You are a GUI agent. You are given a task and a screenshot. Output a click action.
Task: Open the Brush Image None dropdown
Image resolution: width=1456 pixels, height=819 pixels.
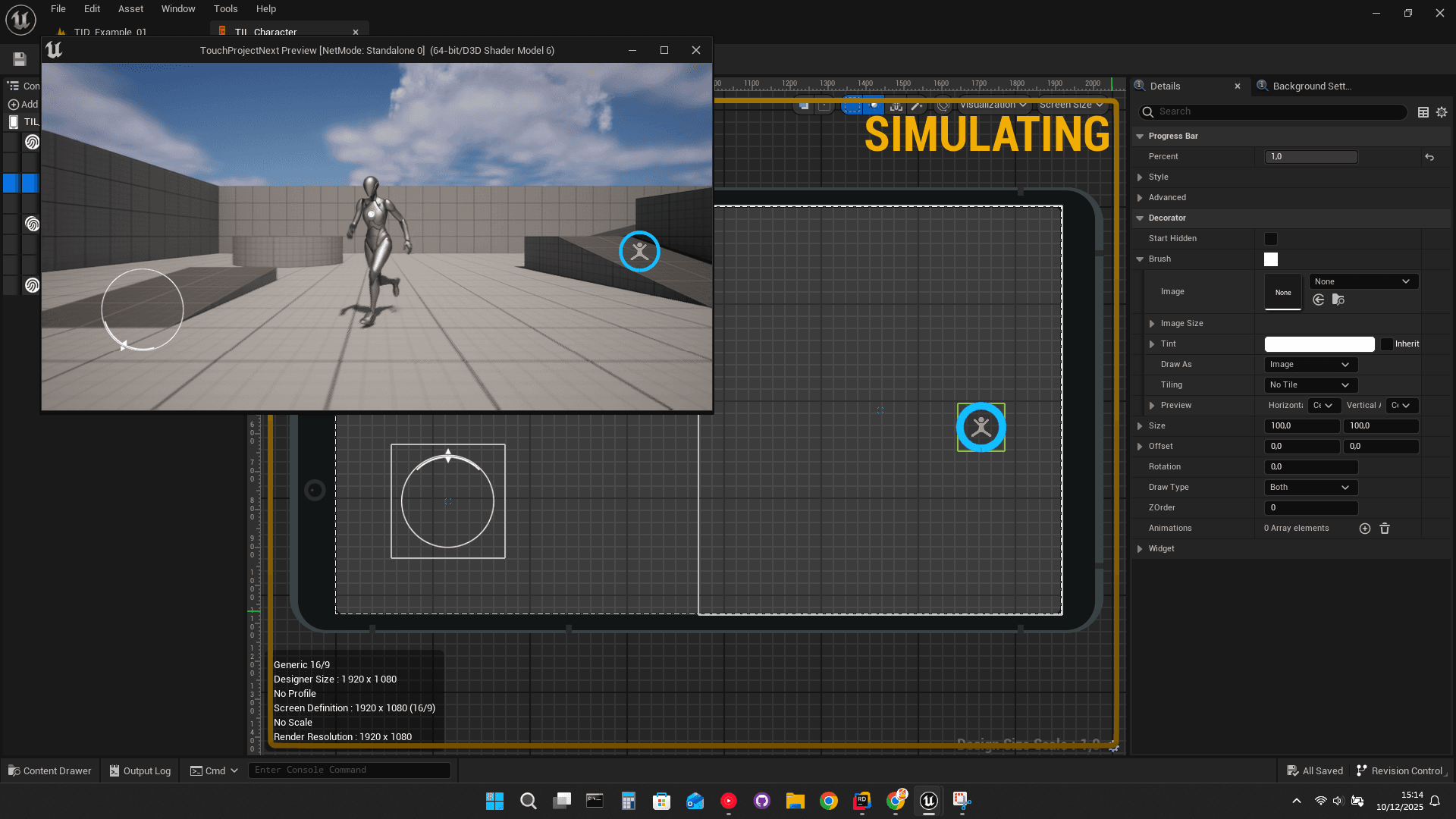(x=1363, y=281)
